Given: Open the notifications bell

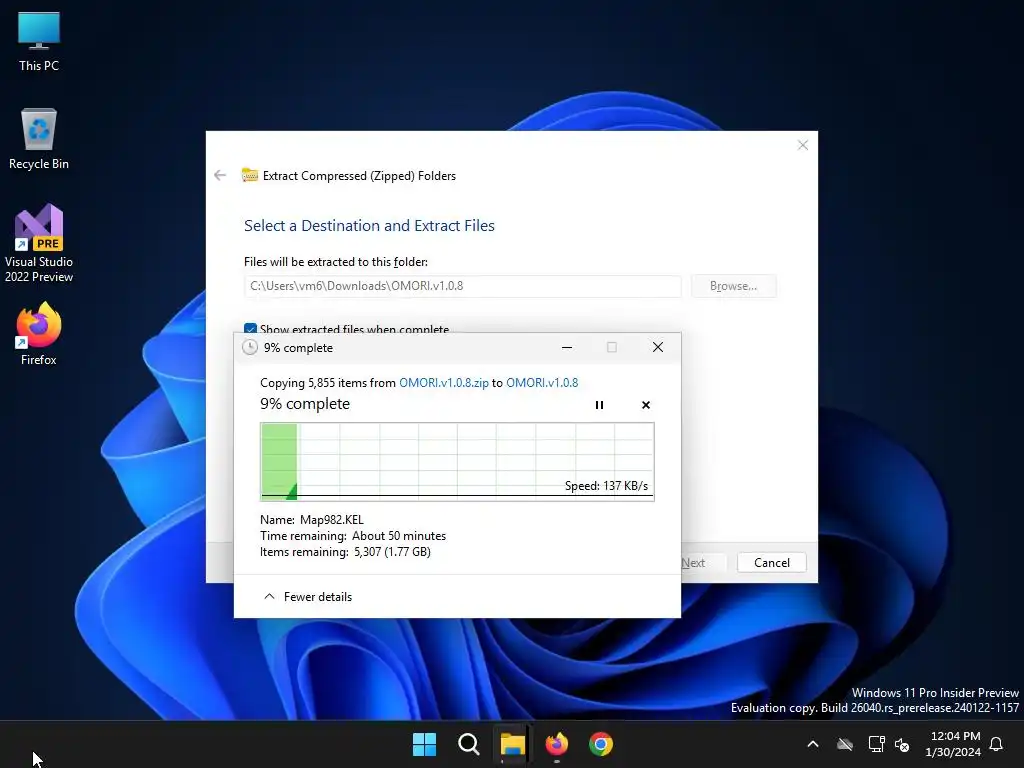Looking at the screenshot, I should pos(997,744).
